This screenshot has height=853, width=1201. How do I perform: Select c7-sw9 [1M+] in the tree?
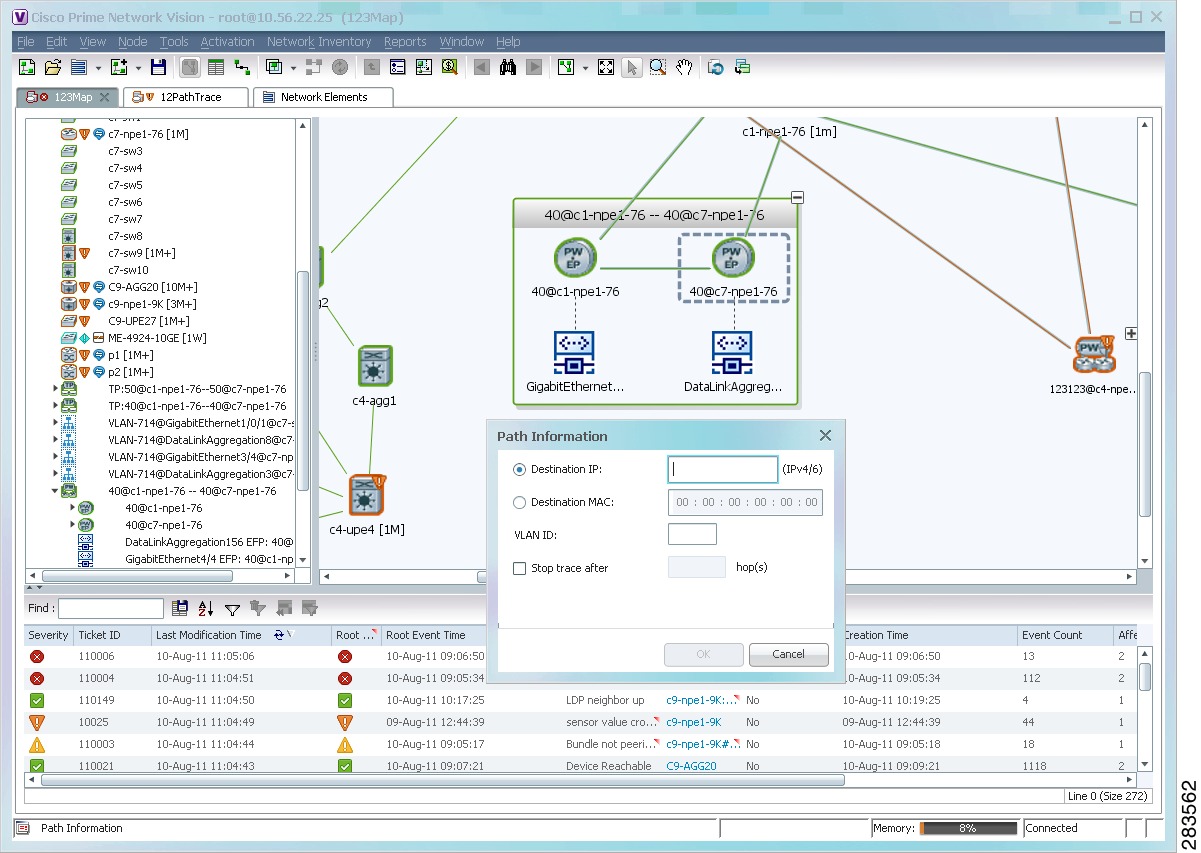(142, 253)
